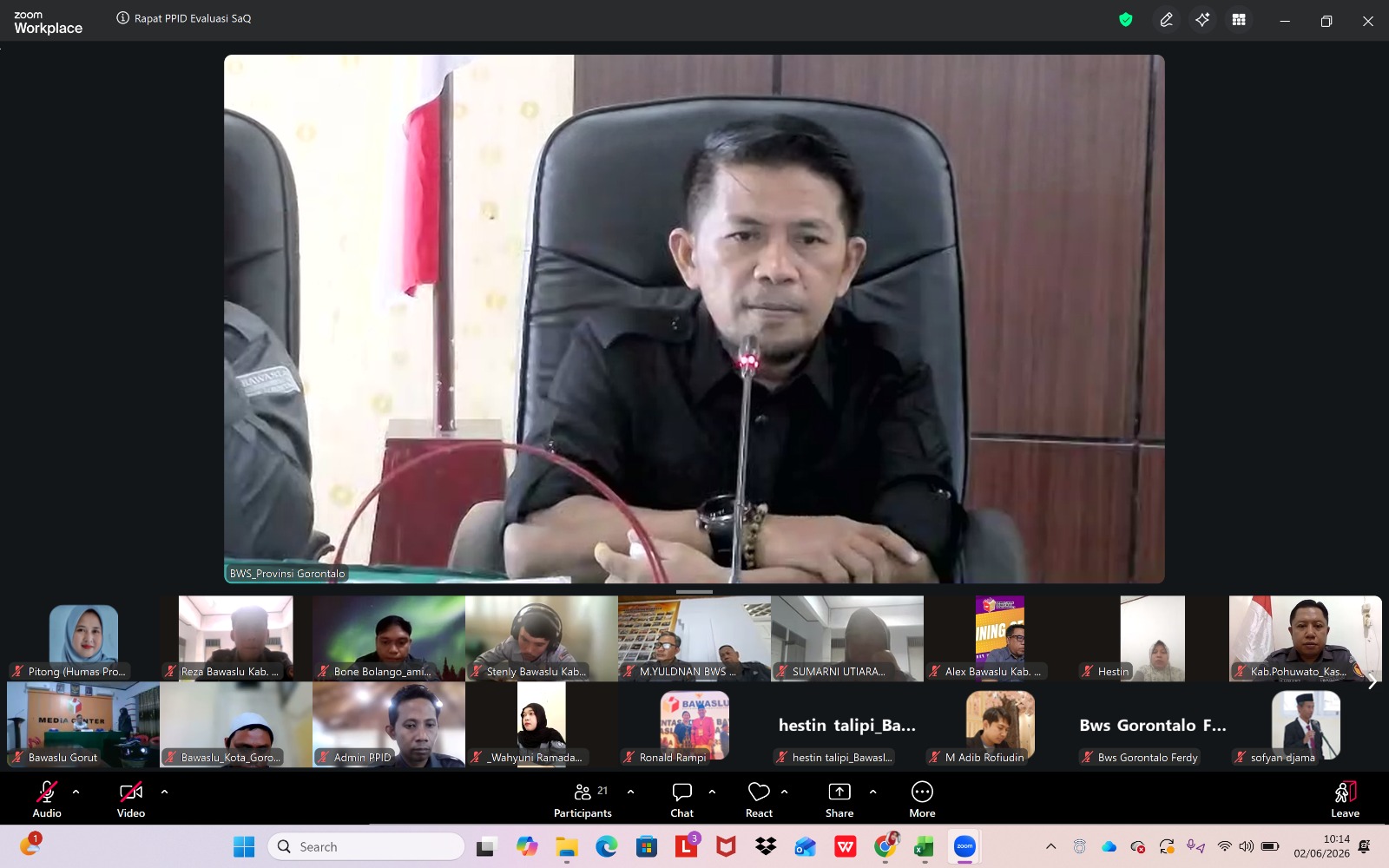This screenshot has width=1389, height=868.
Task: Change layout with the View grid icon
Action: [x=1239, y=20]
